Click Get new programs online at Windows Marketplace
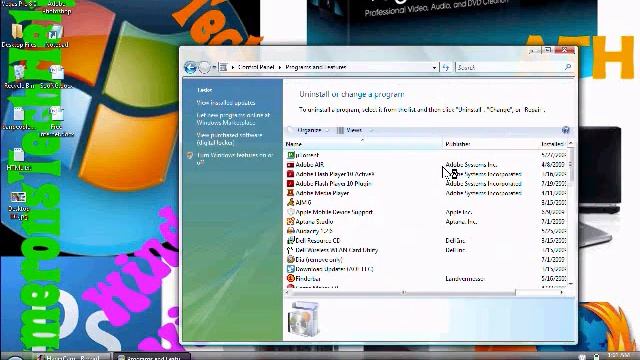This screenshot has height=360, width=640. [x=233, y=119]
